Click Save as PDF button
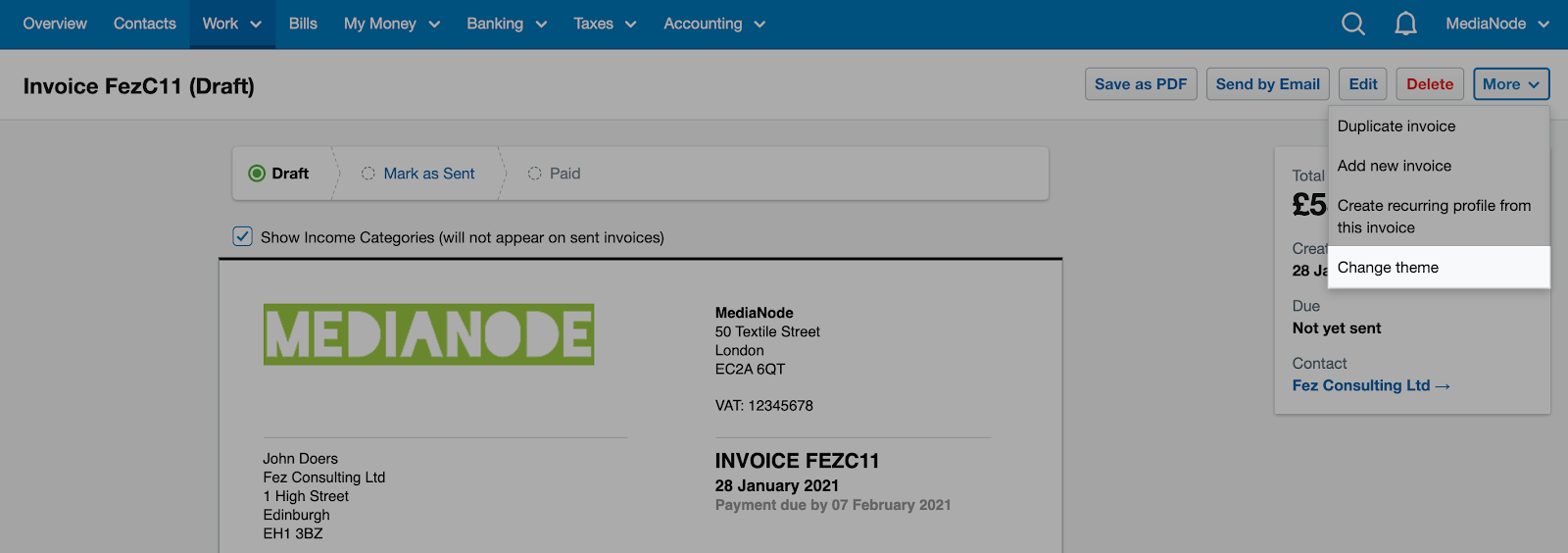Viewport: 1568px width, 553px height. point(1141,84)
